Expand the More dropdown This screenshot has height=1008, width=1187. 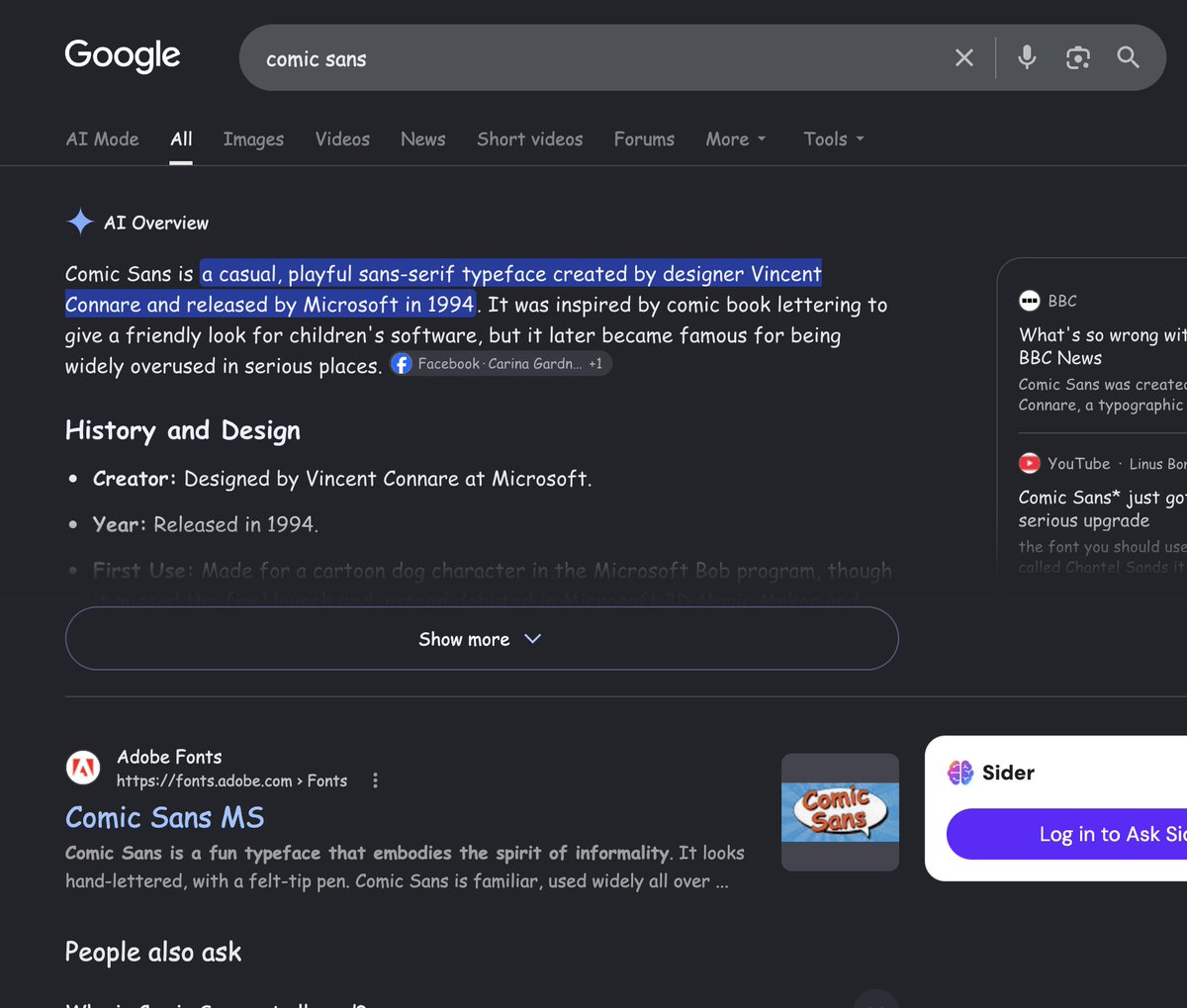tap(736, 139)
